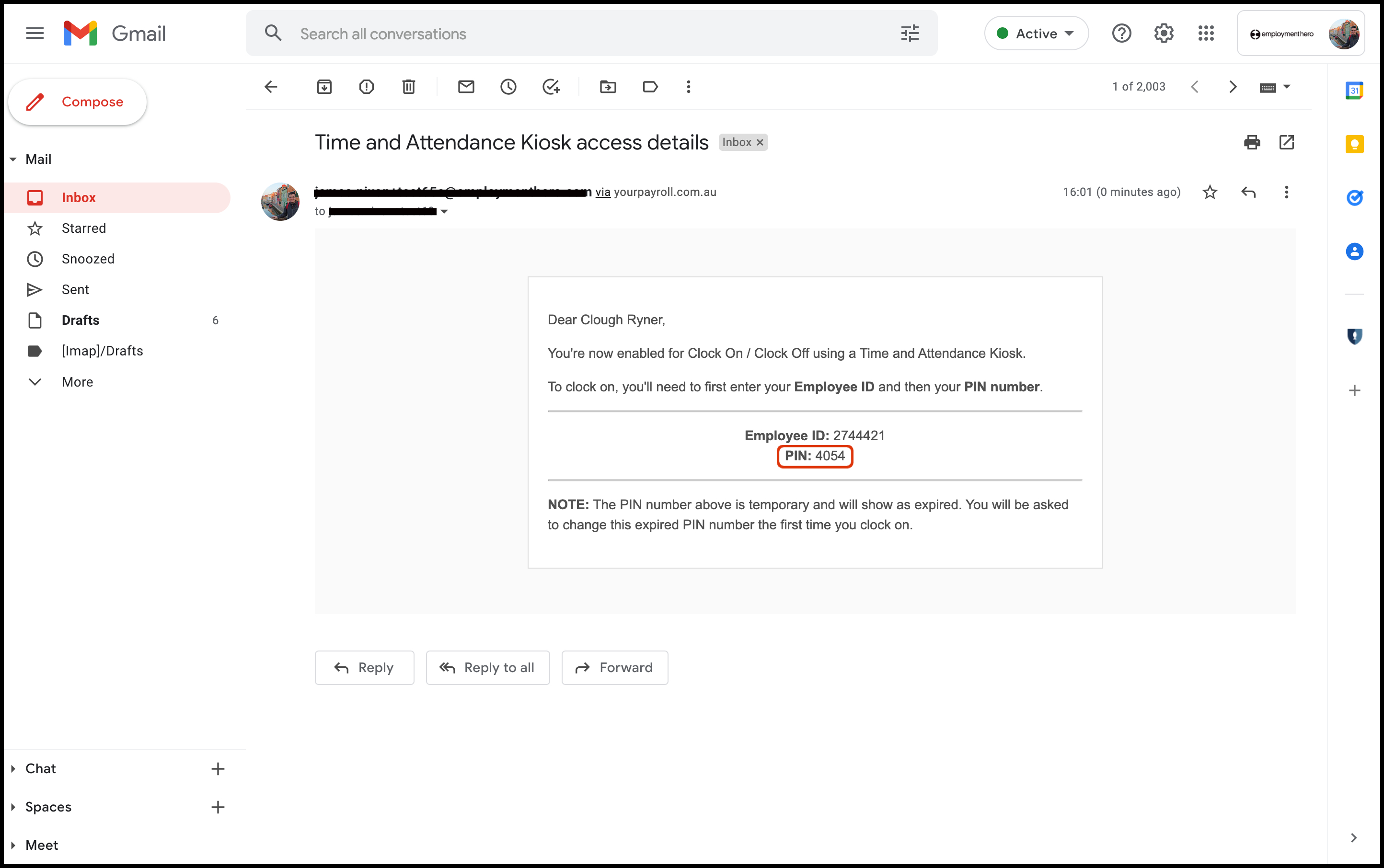The height and width of the screenshot is (868, 1384).
Task: Report the message as spam
Action: (x=367, y=87)
